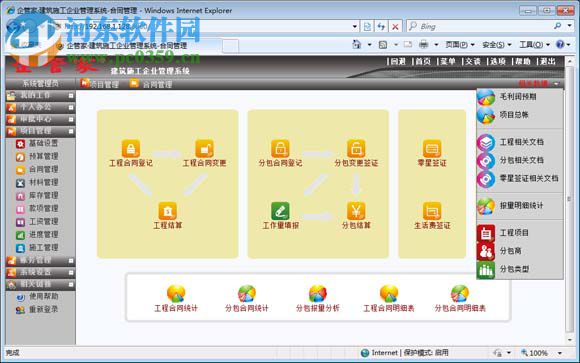Open the address bar history dropdown arrow
Image resolution: width=580 pixels, height=363 pixels.
[354, 26]
